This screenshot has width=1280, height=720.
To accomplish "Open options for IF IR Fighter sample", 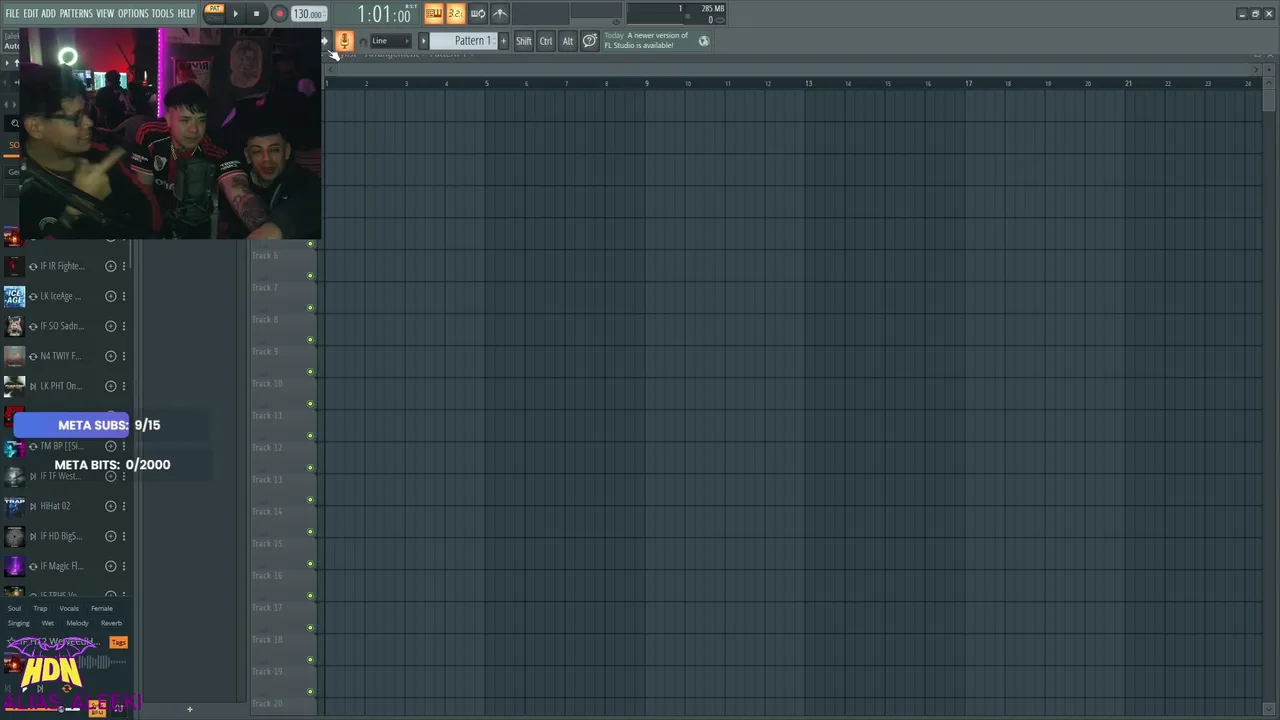I will tap(124, 266).
